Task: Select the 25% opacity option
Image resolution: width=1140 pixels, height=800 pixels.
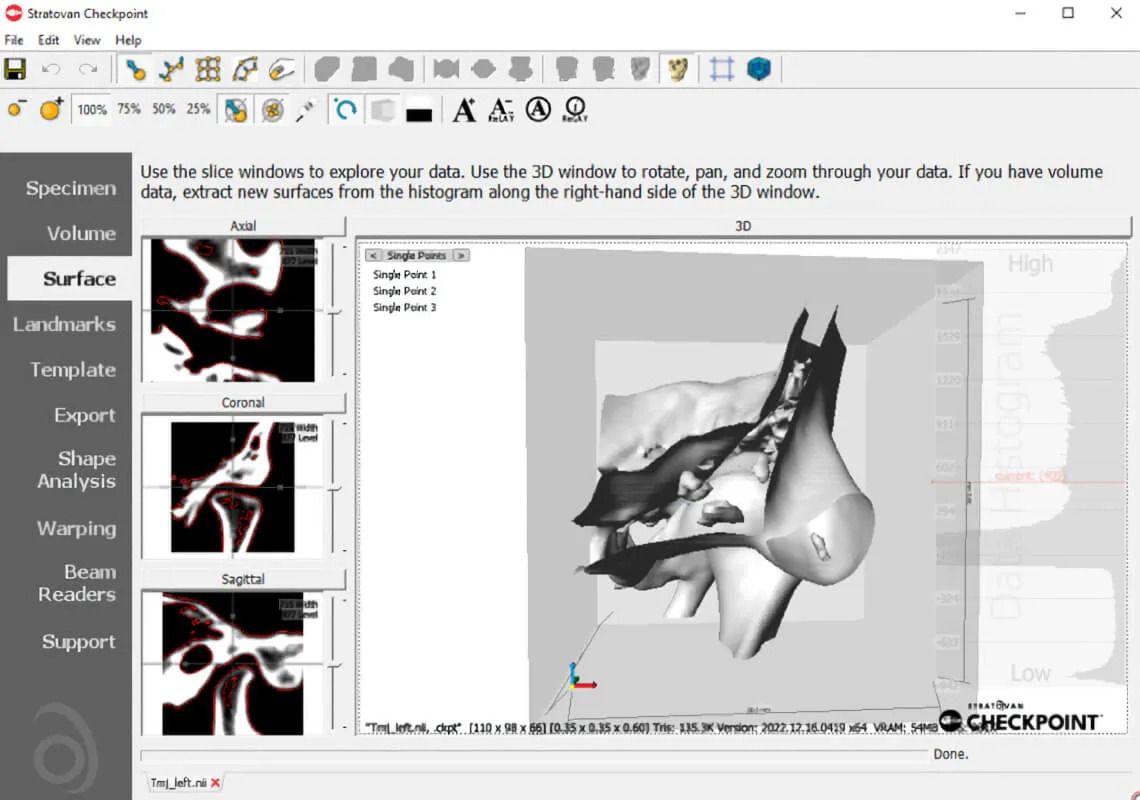Action: [198, 110]
